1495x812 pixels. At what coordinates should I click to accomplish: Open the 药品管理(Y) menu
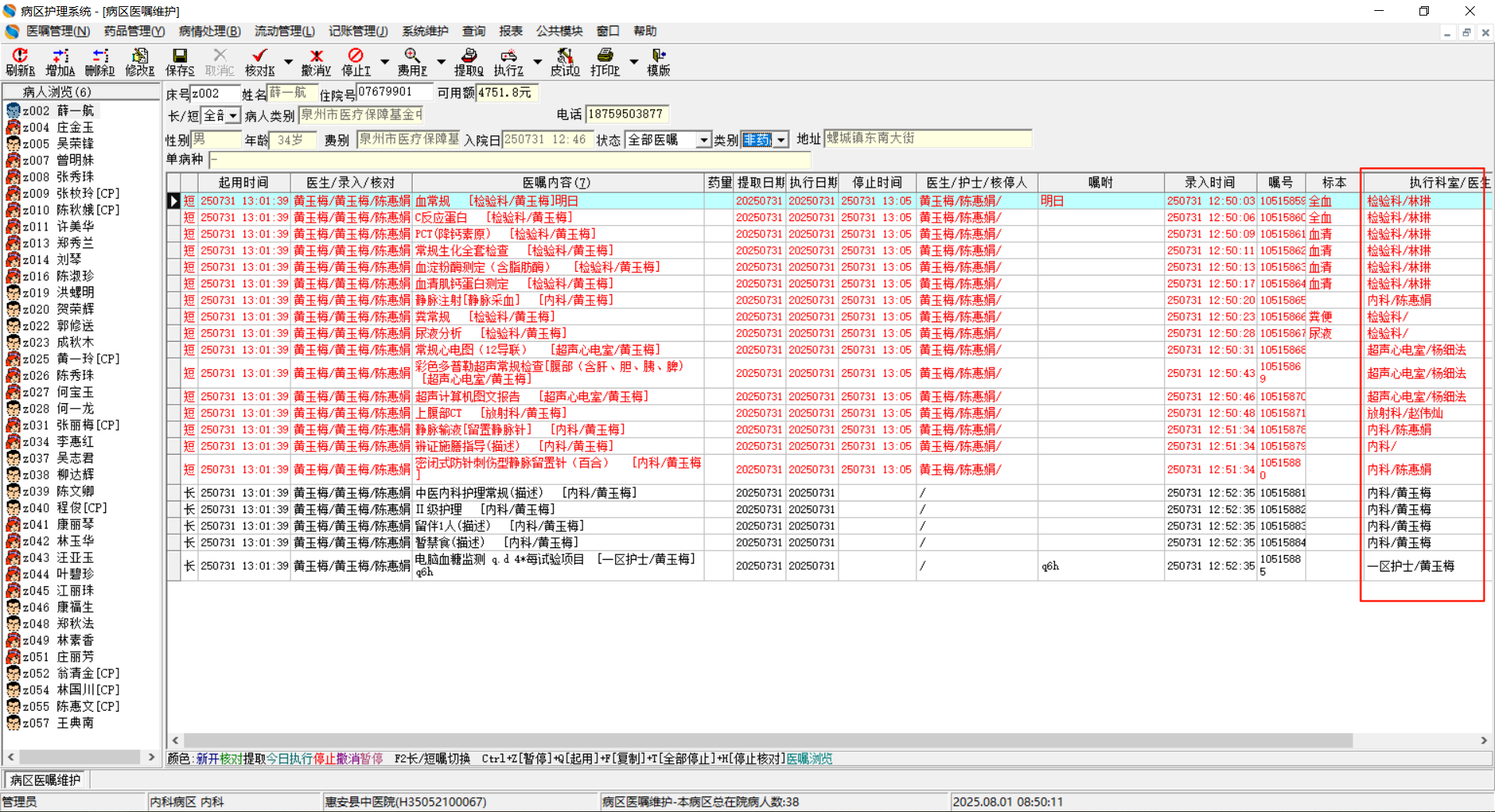pyautogui.click(x=135, y=31)
